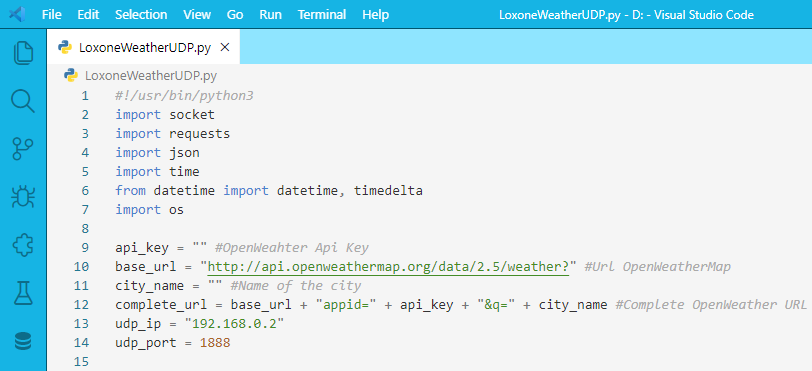Click line number 15 in the gutter

(x=82, y=362)
